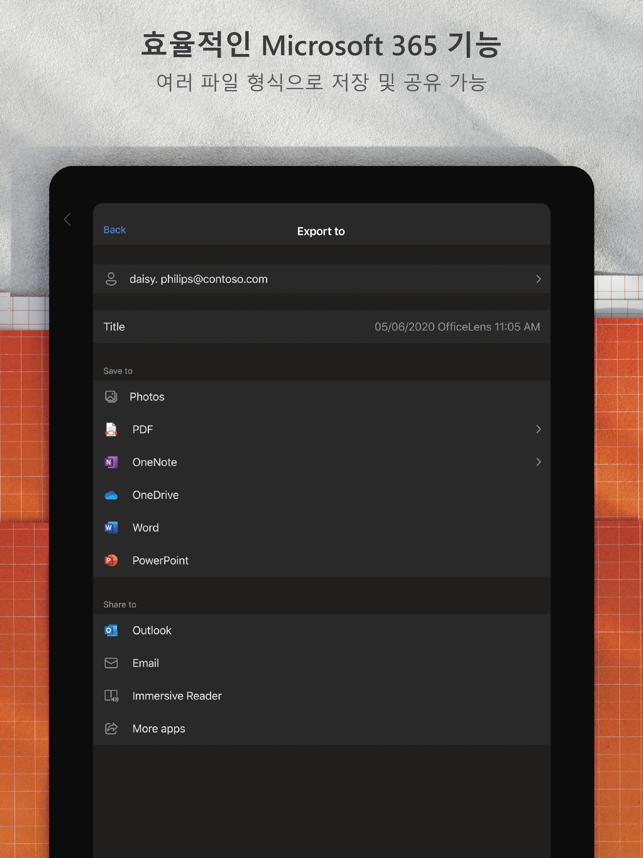643x858 pixels.
Task: Tap the left arrow behind the dialog
Action: pyautogui.click(x=68, y=219)
